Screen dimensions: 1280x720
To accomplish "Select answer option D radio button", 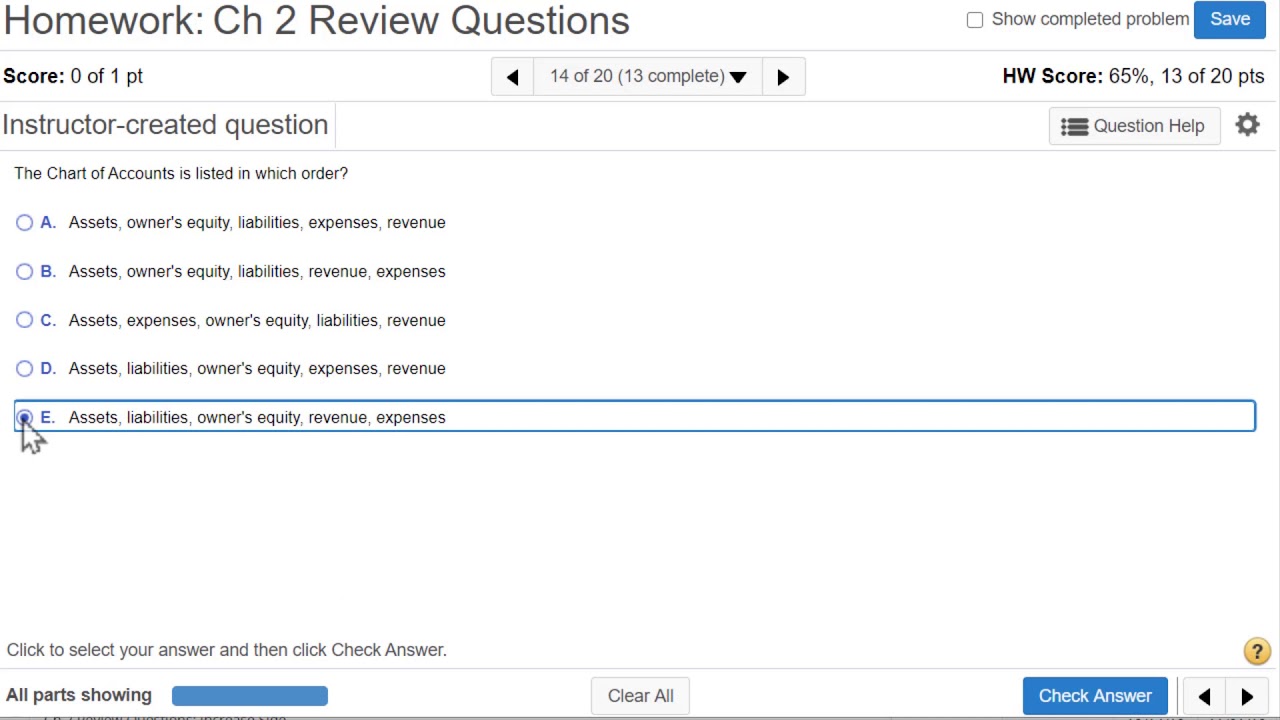I will (24, 369).
